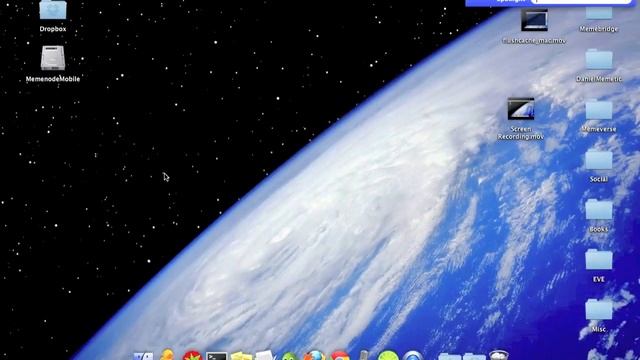Open the Misc folder
Screen dimensions: 640x360
(599, 310)
